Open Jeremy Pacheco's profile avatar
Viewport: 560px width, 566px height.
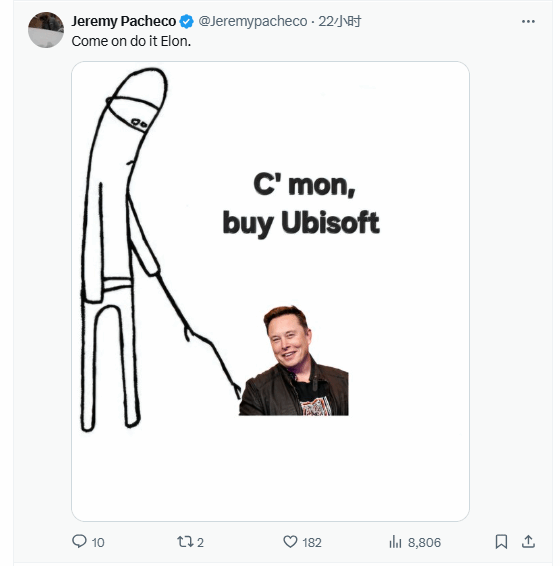click(46, 30)
